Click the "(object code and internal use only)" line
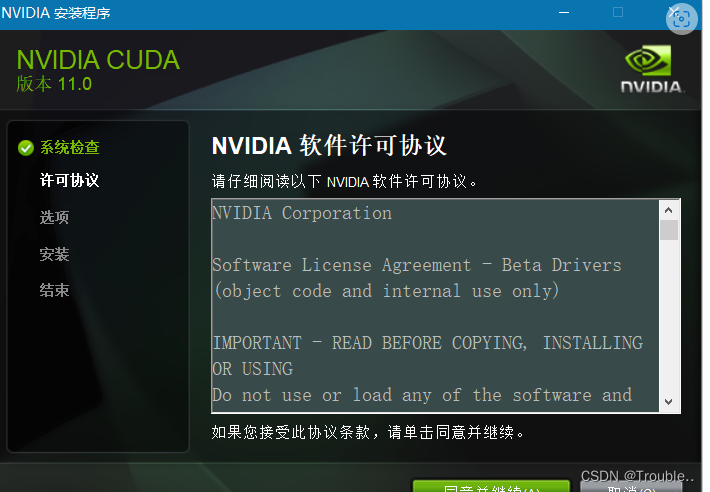This screenshot has height=492, width=710. tap(387, 291)
